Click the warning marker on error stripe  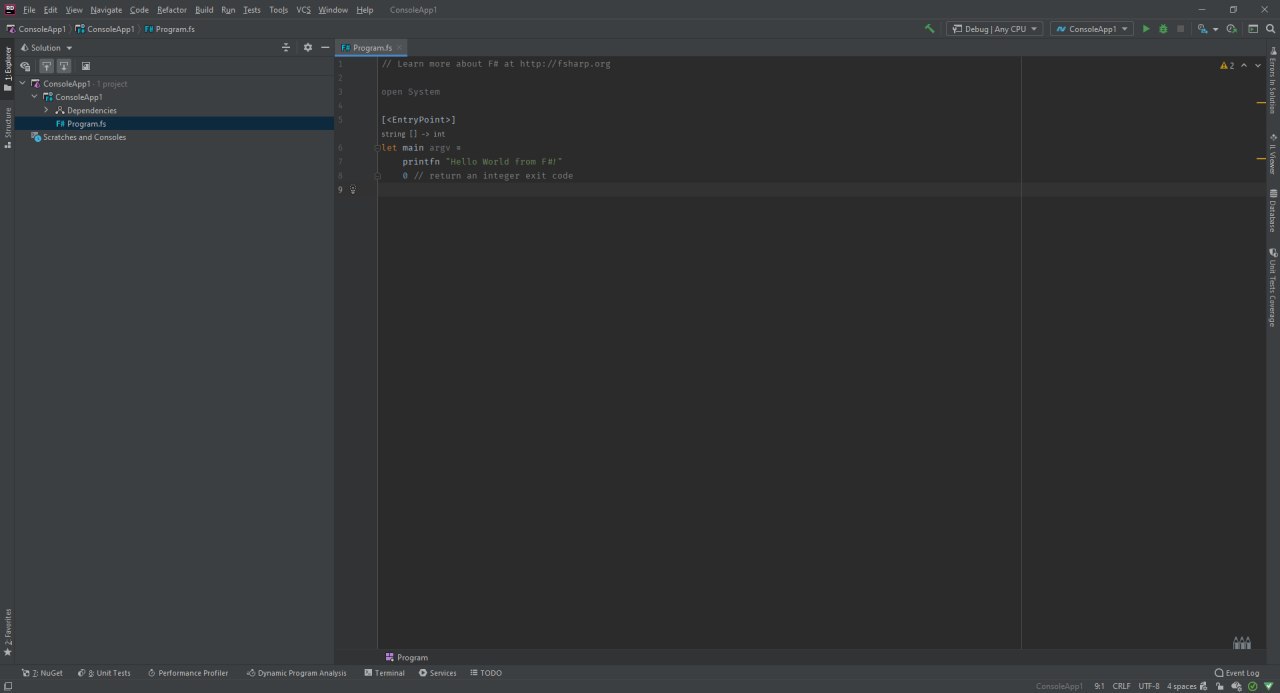(1261, 103)
